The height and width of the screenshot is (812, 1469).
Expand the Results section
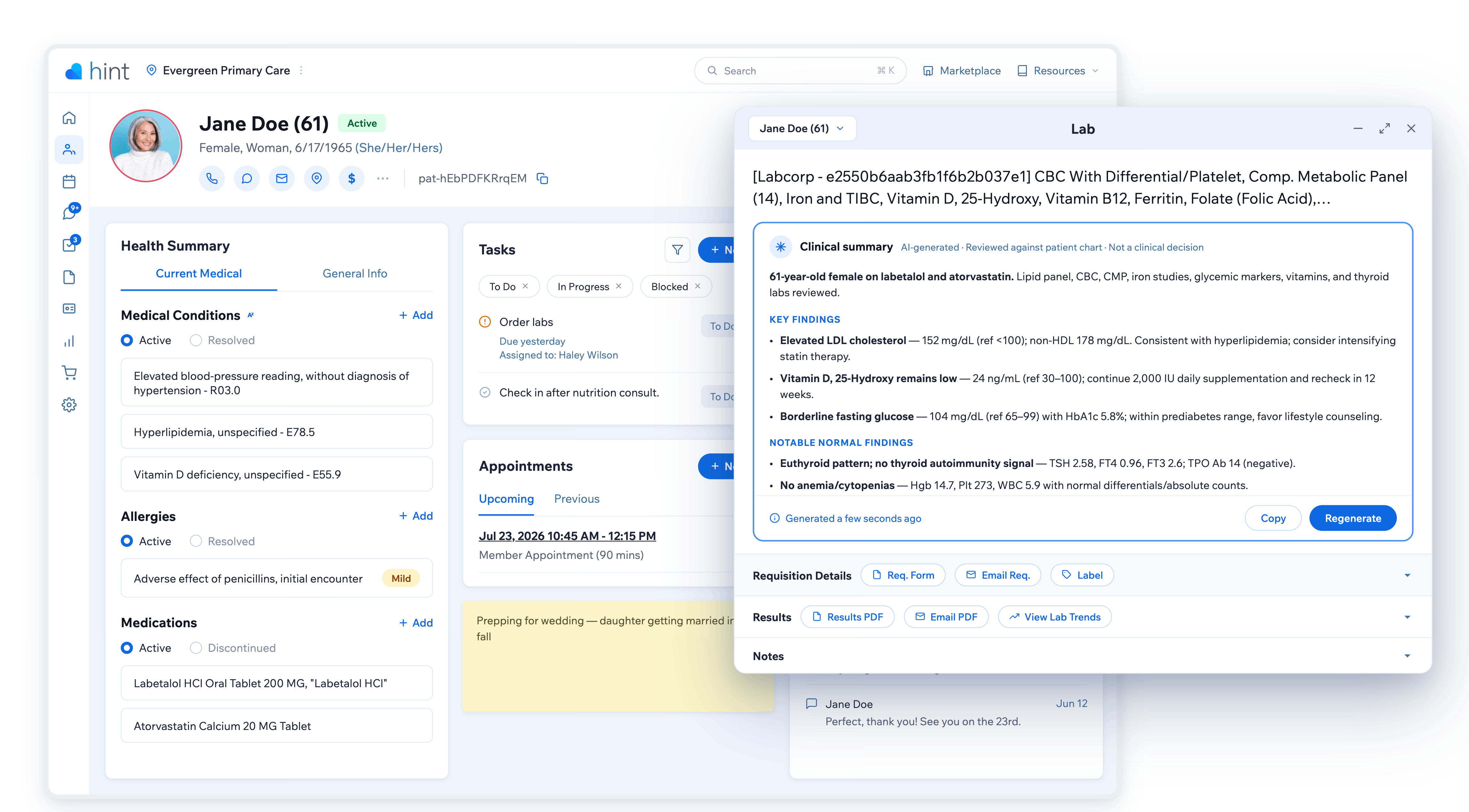tap(1407, 617)
